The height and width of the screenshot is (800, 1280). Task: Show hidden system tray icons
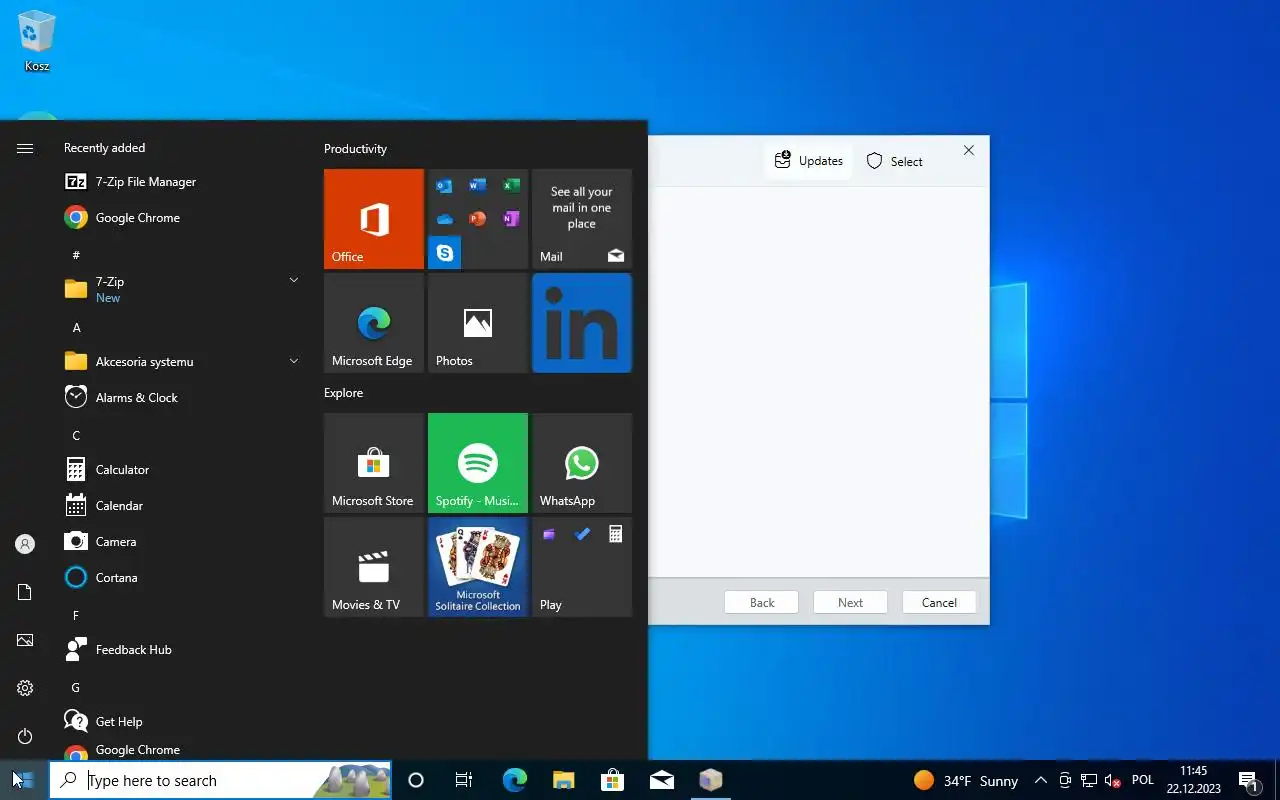pos(1041,780)
